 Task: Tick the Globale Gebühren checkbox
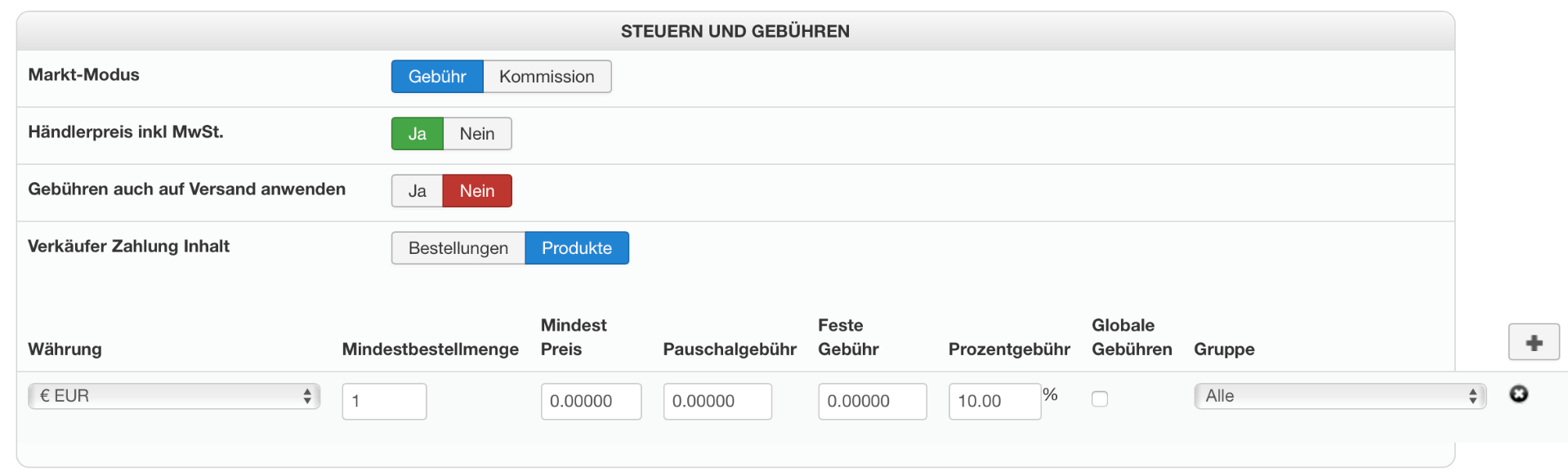point(1100,399)
